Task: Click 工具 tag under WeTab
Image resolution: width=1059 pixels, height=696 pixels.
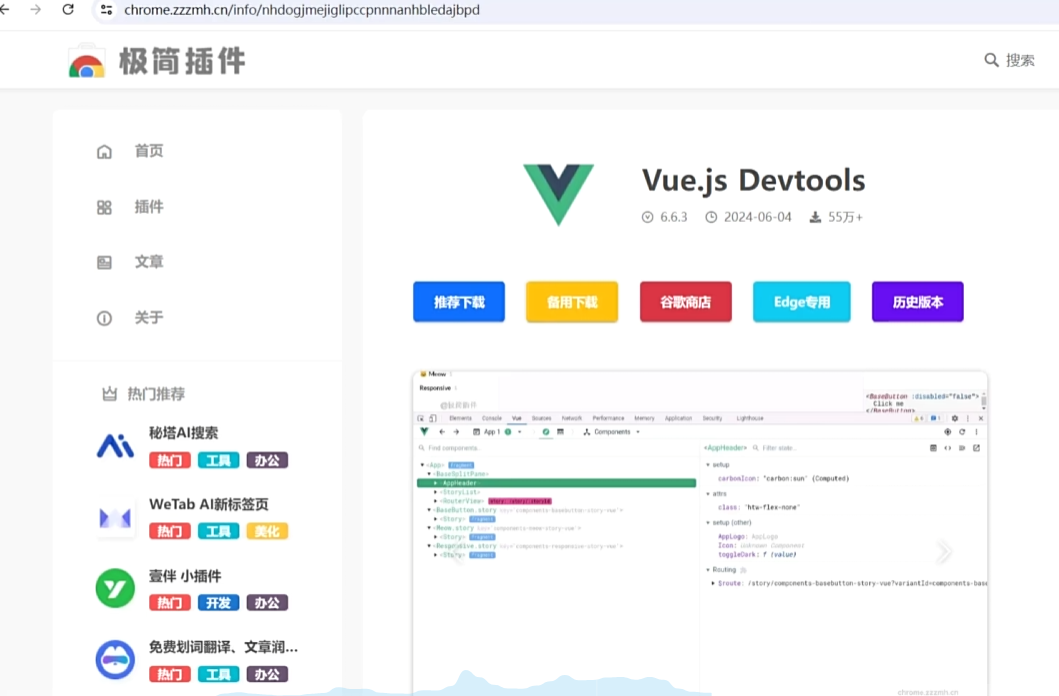Action: [218, 531]
